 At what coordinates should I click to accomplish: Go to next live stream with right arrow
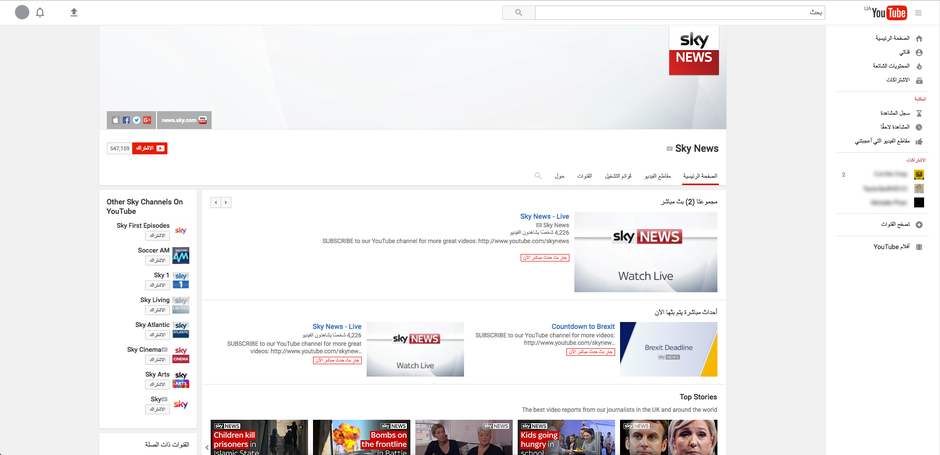coord(226,203)
